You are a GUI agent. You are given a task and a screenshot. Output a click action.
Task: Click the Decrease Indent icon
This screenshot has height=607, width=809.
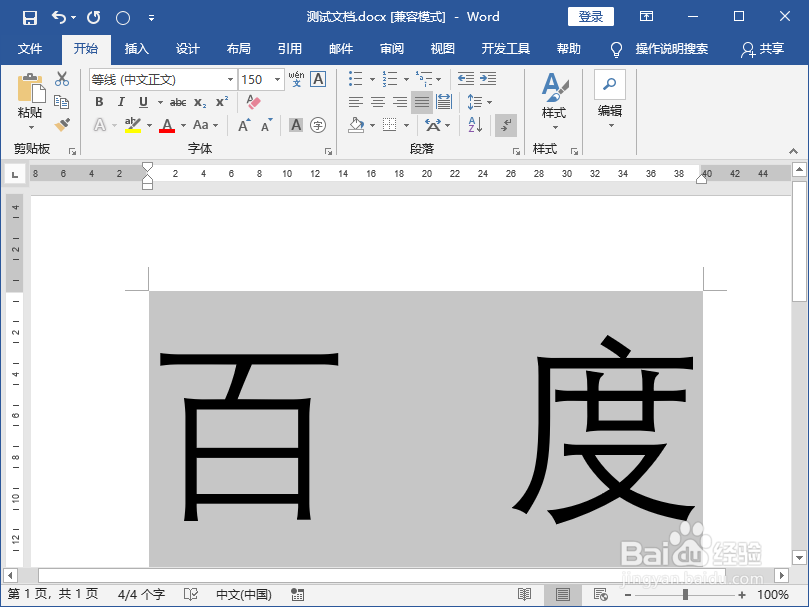coord(465,79)
